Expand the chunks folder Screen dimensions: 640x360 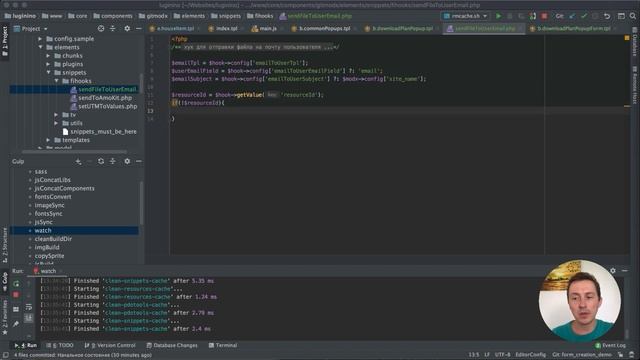(x=48, y=56)
